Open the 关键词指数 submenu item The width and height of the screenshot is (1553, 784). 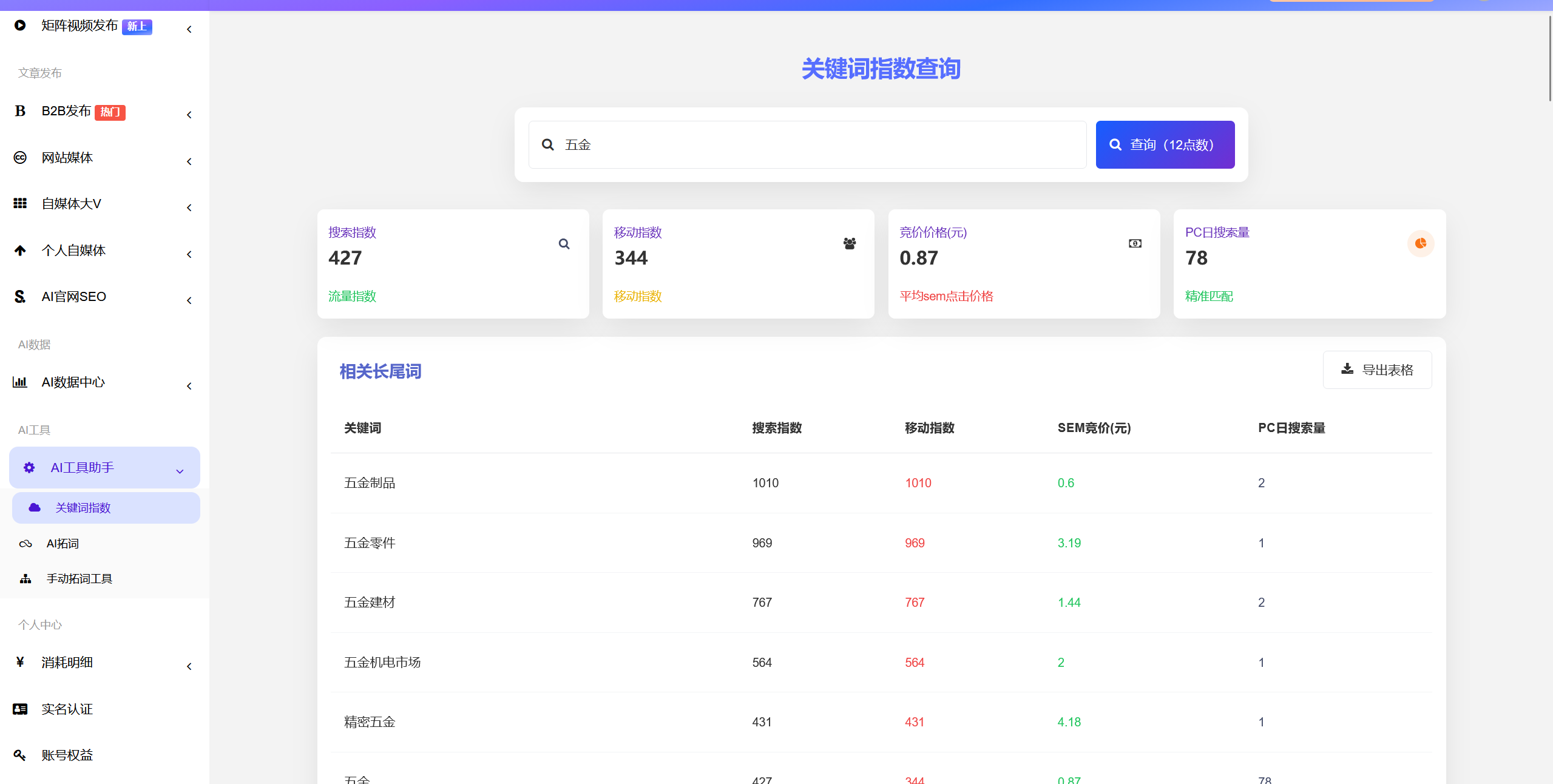(106, 508)
